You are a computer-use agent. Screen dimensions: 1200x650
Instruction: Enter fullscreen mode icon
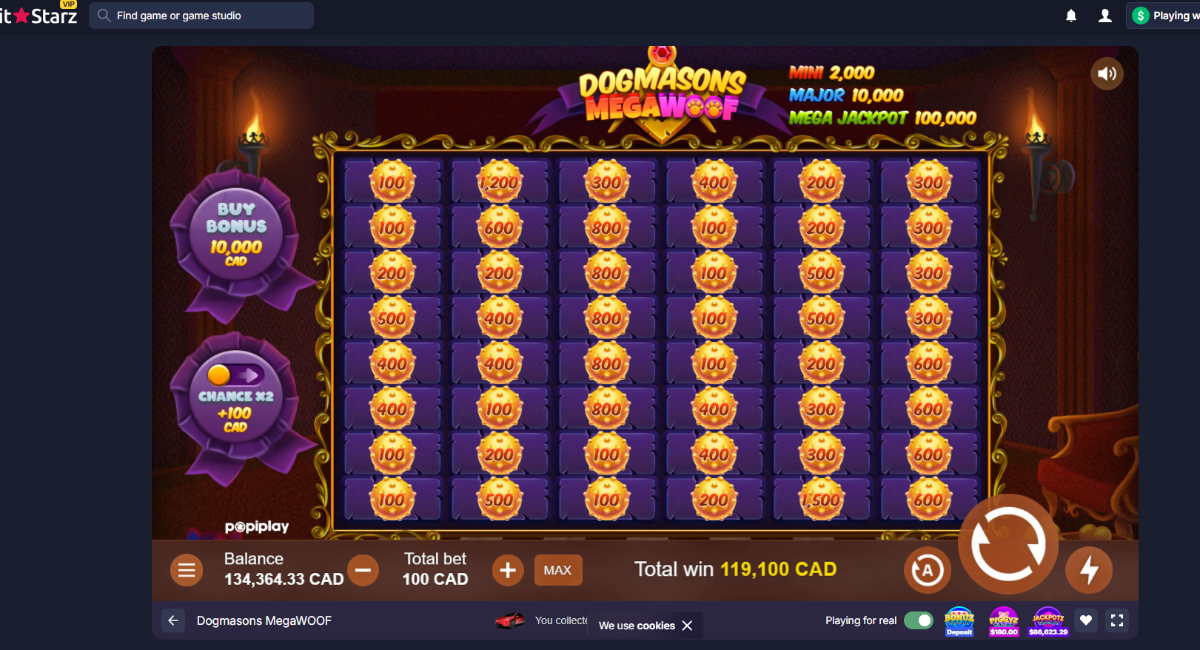[1118, 620]
